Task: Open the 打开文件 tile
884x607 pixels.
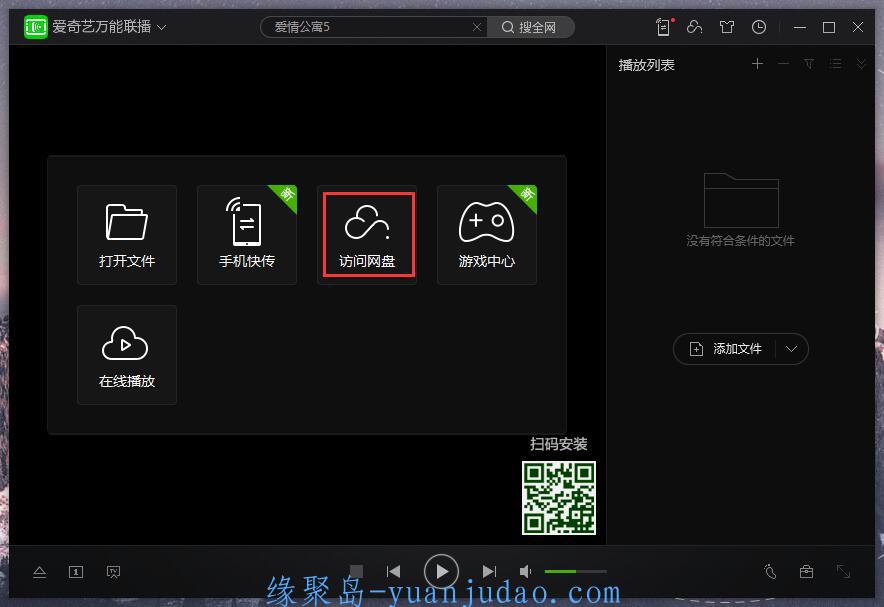Action: point(127,235)
